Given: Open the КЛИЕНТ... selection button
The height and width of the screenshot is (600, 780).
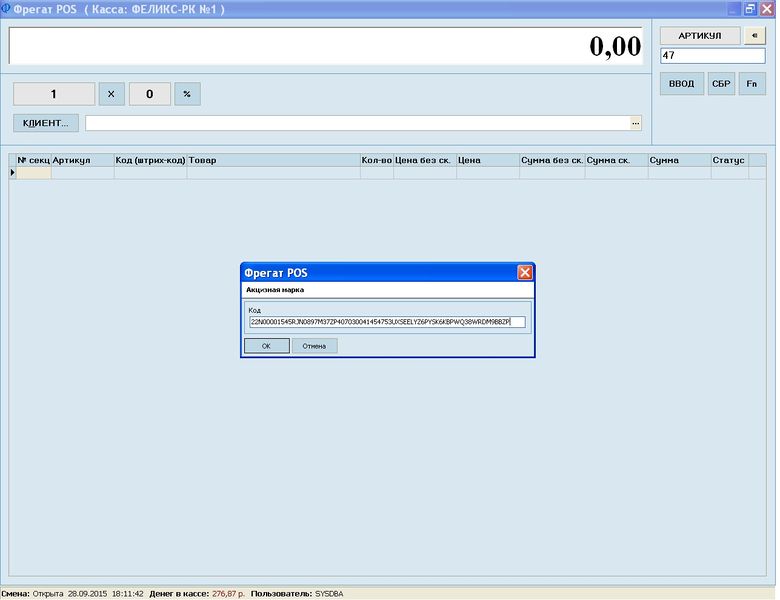Looking at the screenshot, I should [46, 123].
